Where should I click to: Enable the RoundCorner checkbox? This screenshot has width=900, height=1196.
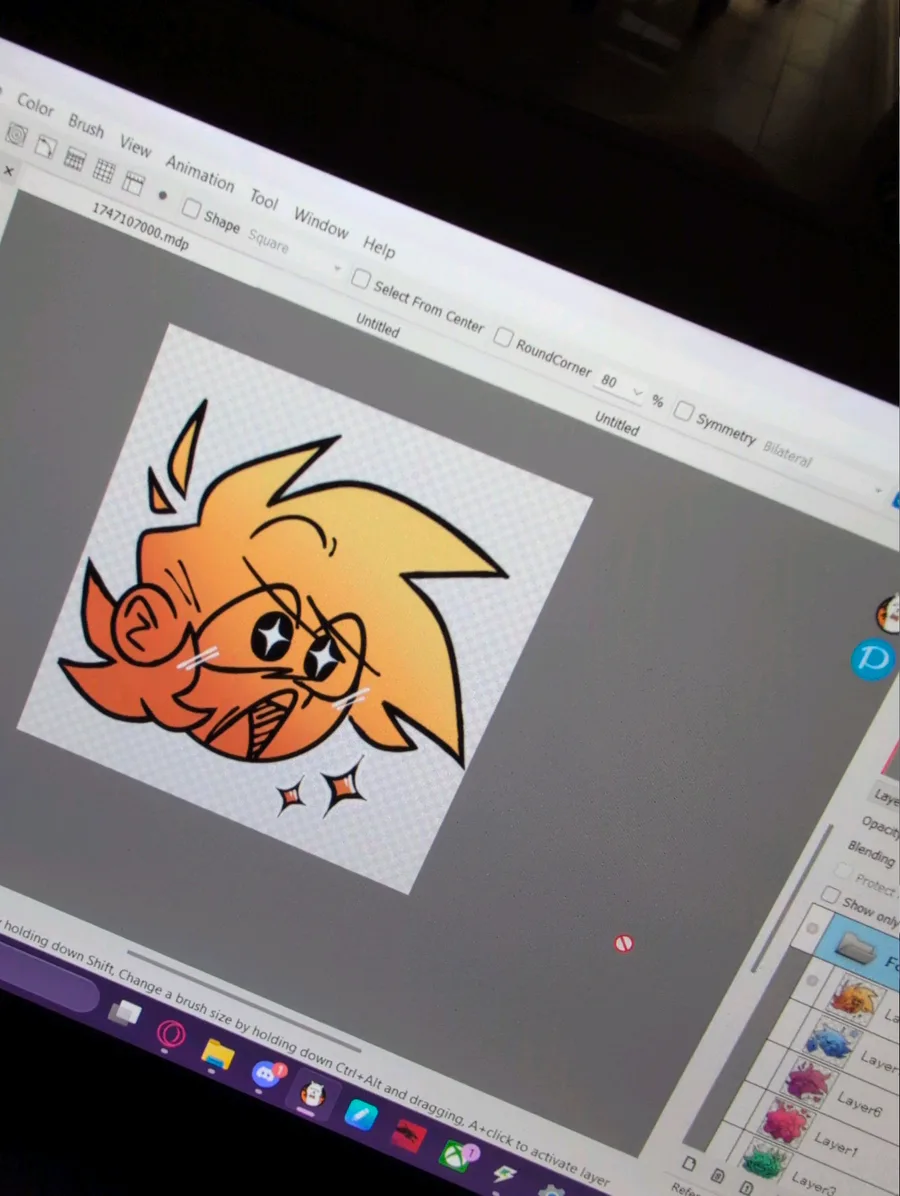pos(503,337)
